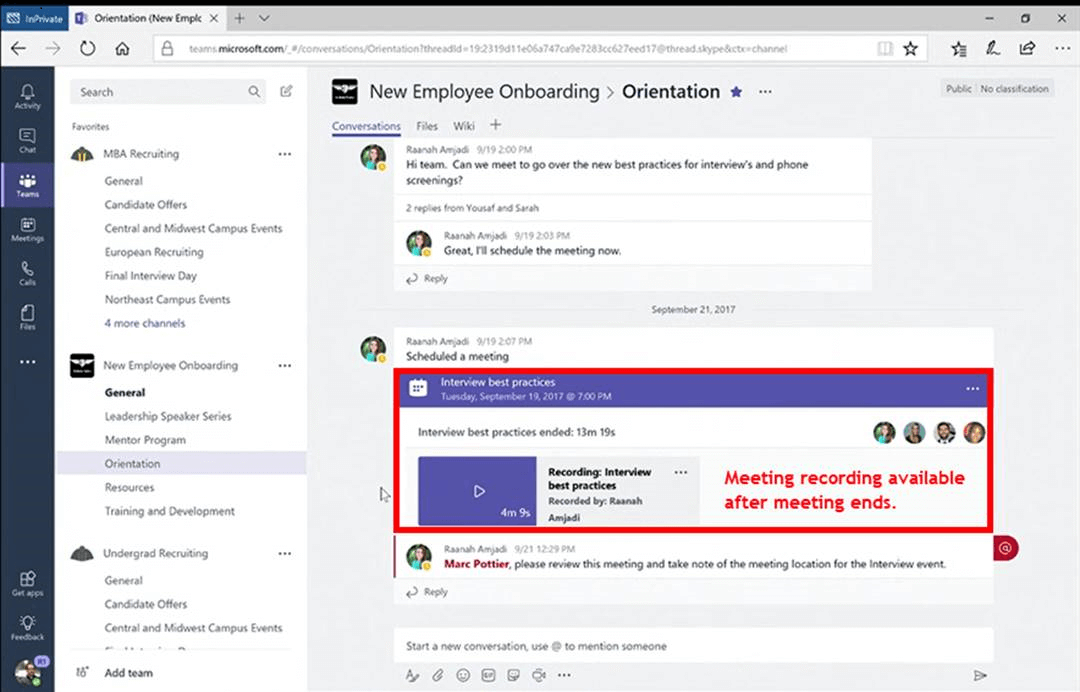The image size is (1080, 692).
Task: Open the Calls section
Action: tap(28, 273)
